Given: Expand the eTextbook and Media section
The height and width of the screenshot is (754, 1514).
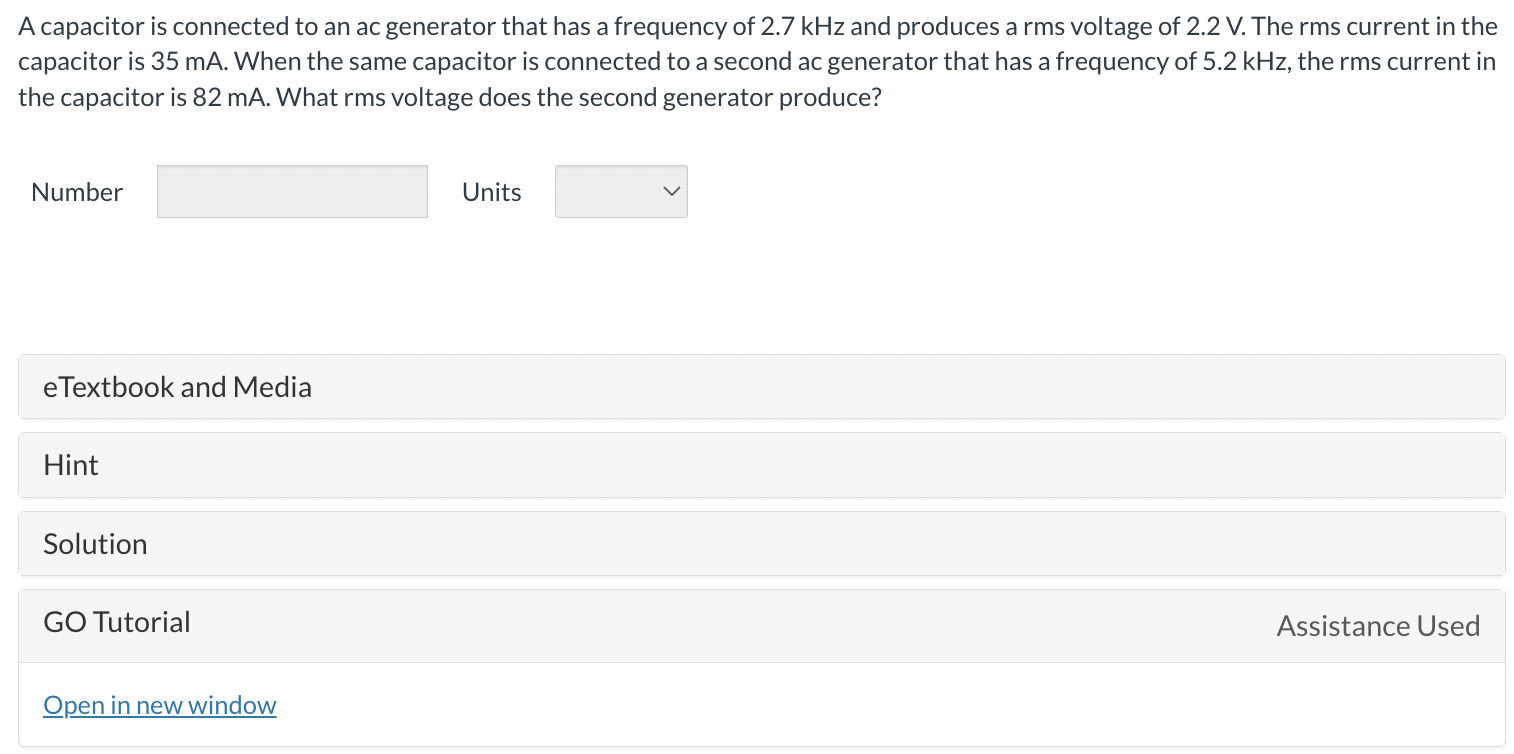Looking at the screenshot, I should coord(761,387).
